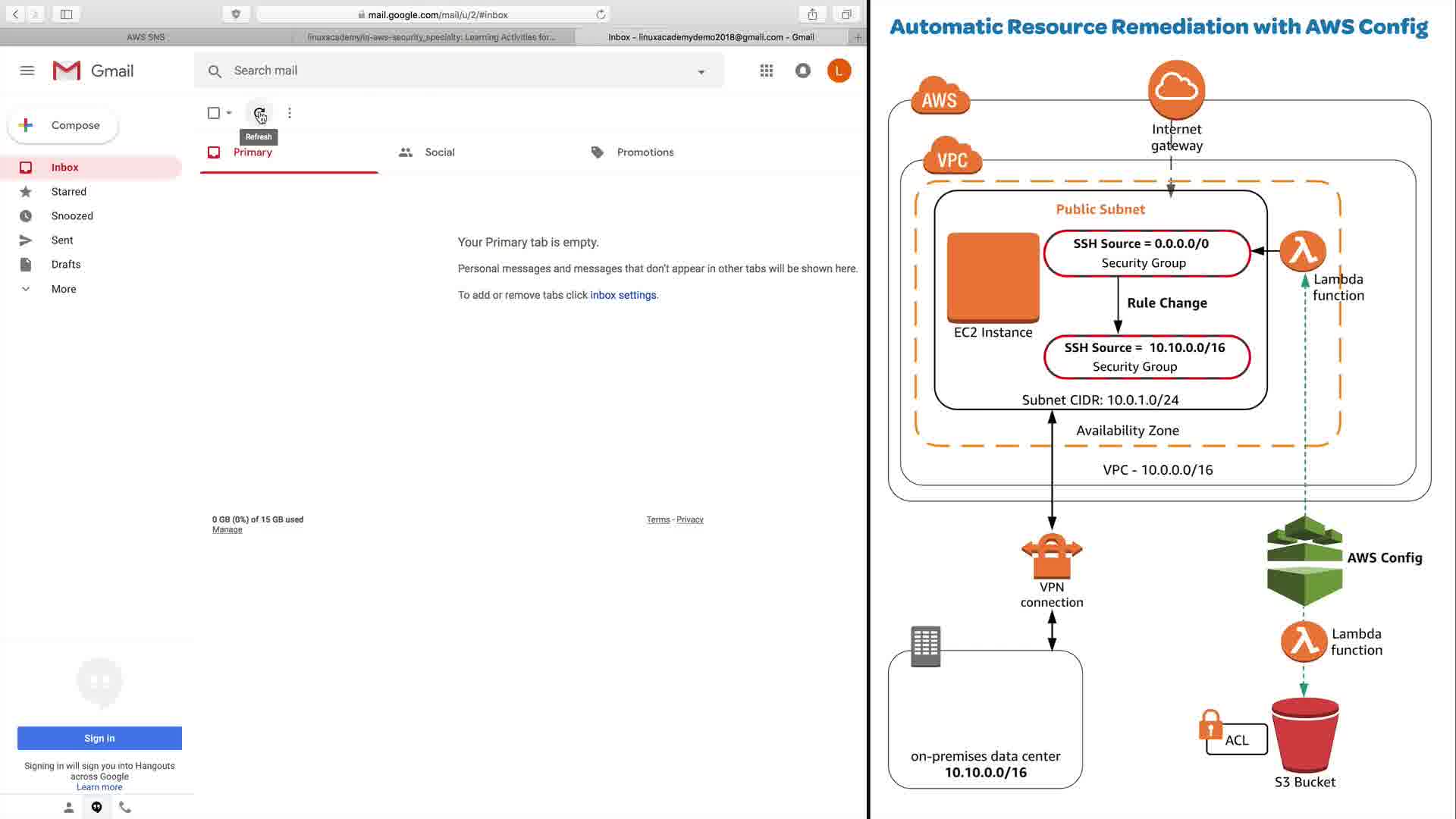The height and width of the screenshot is (819, 1456).
Task: Open the Starred folder
Action: (68, 192)
